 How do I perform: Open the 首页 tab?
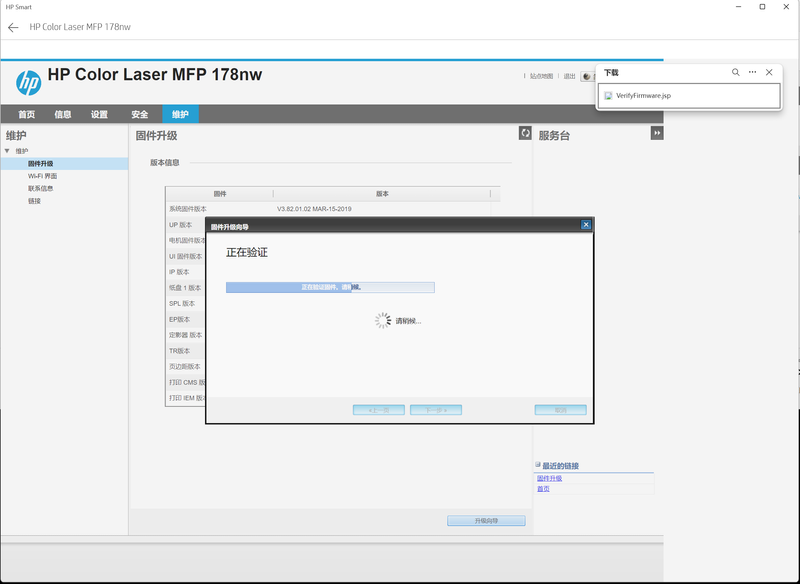pyautogui.click(x=27, y=114)
